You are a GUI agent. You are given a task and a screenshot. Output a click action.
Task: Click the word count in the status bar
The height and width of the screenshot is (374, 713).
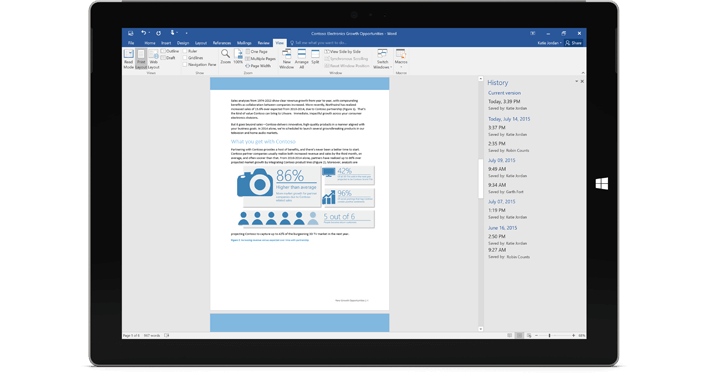[x=152, y=335]
